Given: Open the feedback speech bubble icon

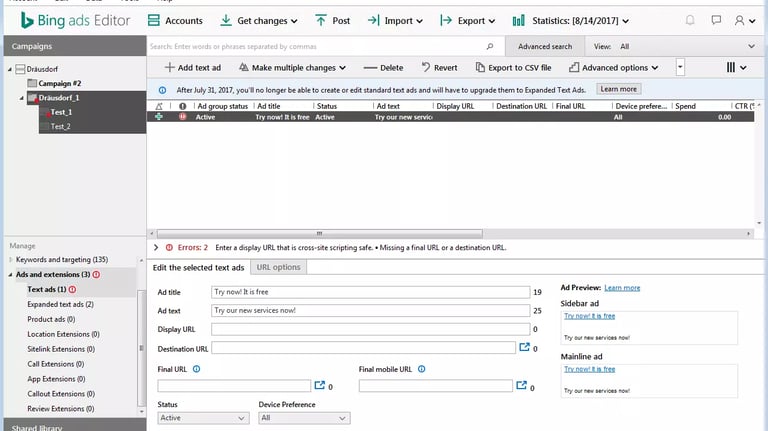Looking at the screenshot, I should pyautogui.click(x=716, y=20).
